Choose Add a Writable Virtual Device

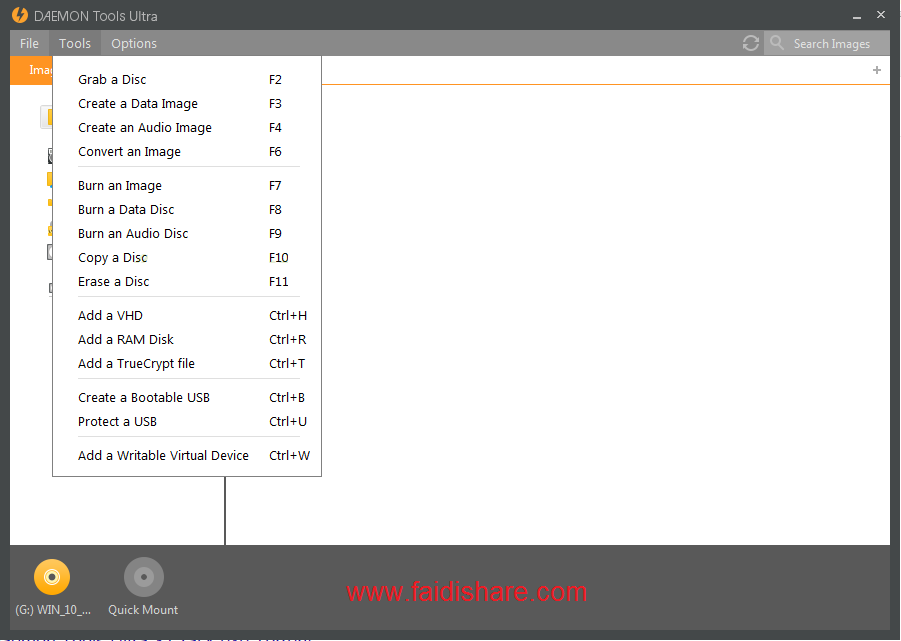point(163,455)
